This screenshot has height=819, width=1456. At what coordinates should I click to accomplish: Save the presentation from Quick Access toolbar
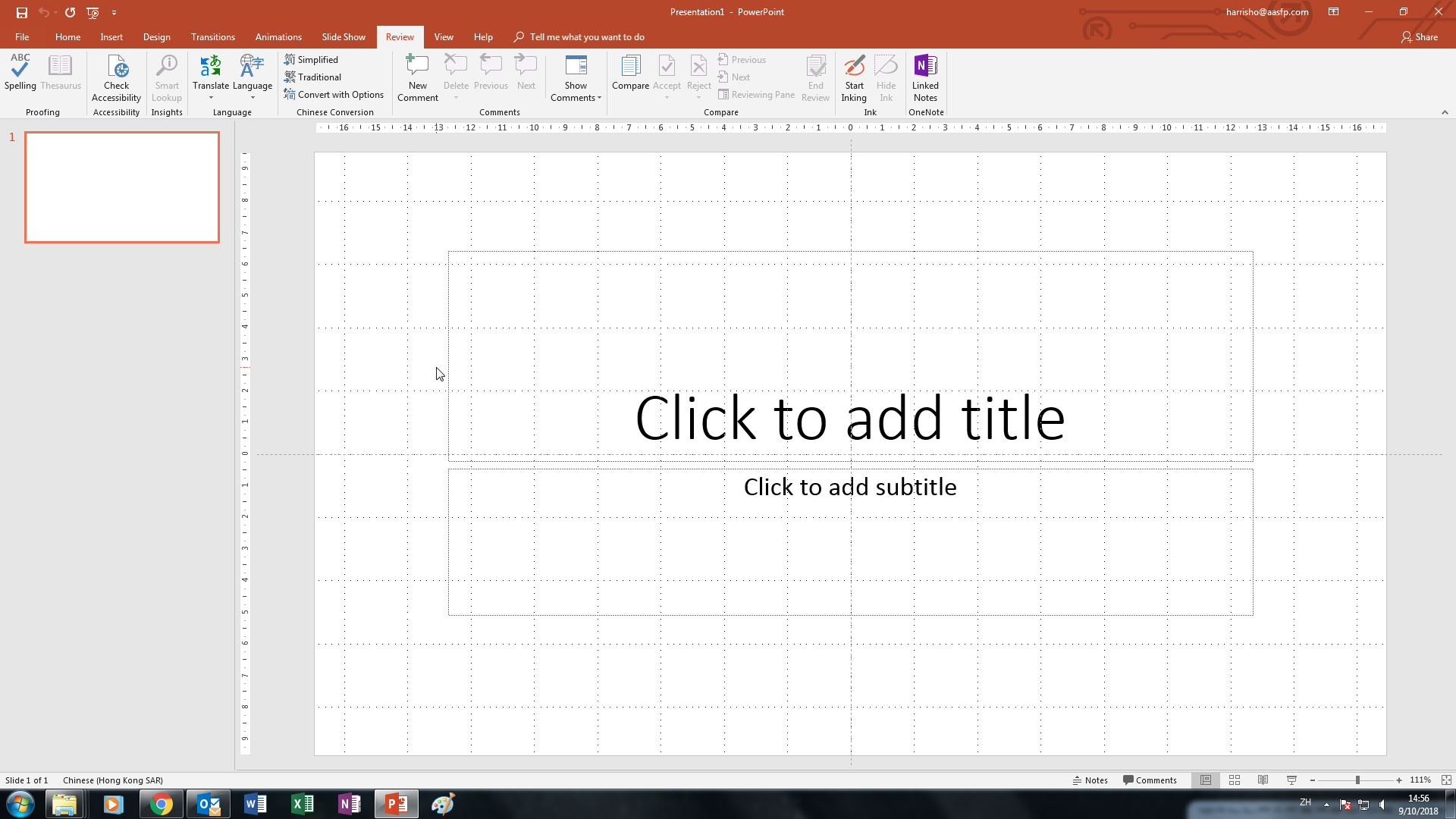tap(22, 12)
